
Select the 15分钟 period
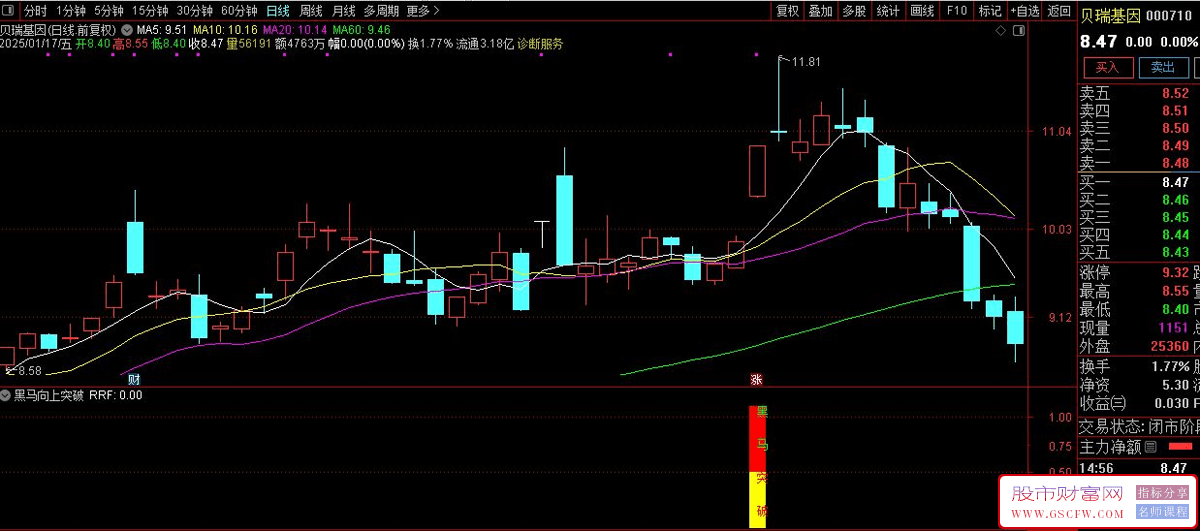[150, 11]
